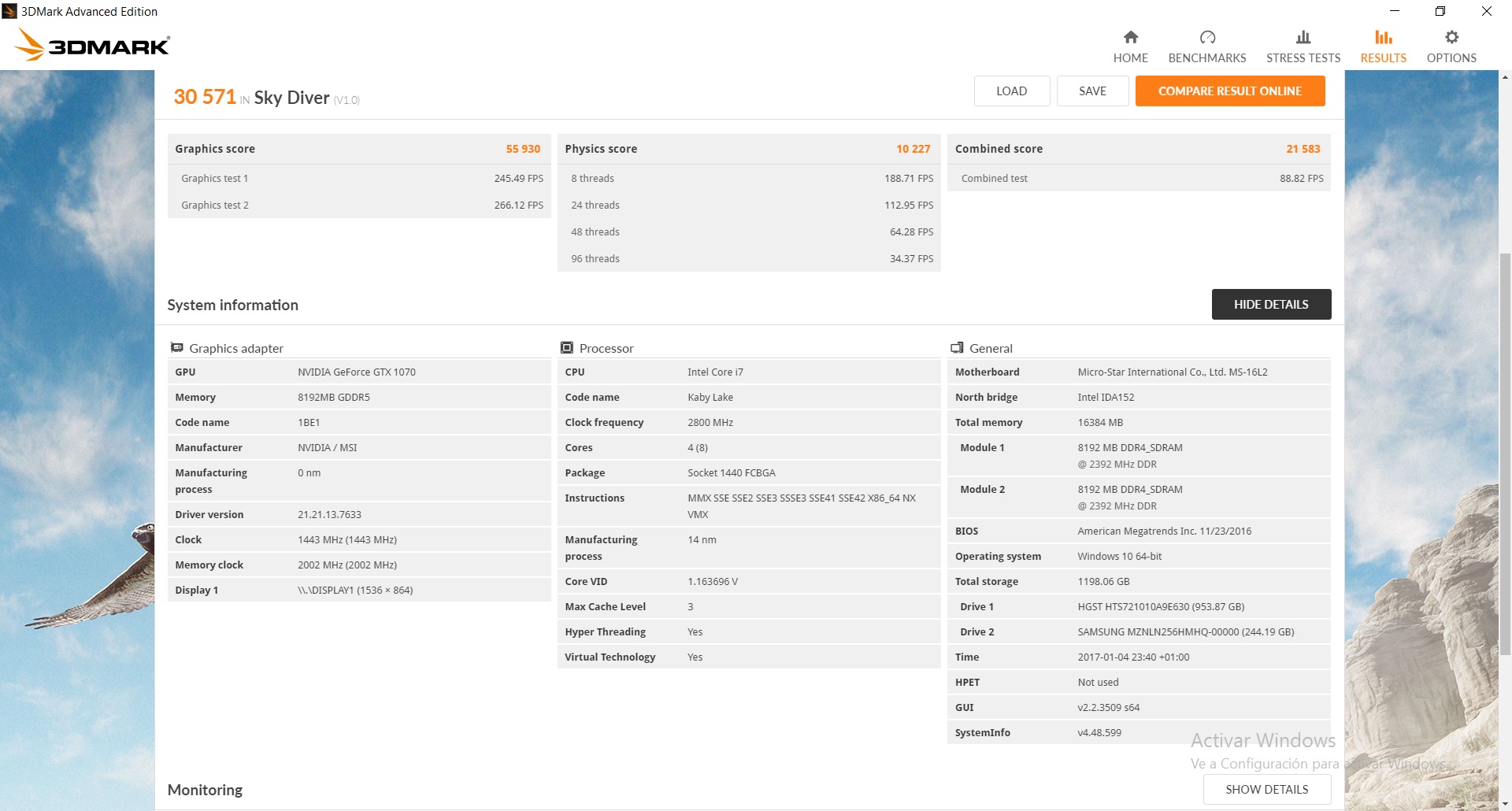The image size is (1512, 811).
Task: Click Total memory 16384 MB value
Action: (1100, 422)
